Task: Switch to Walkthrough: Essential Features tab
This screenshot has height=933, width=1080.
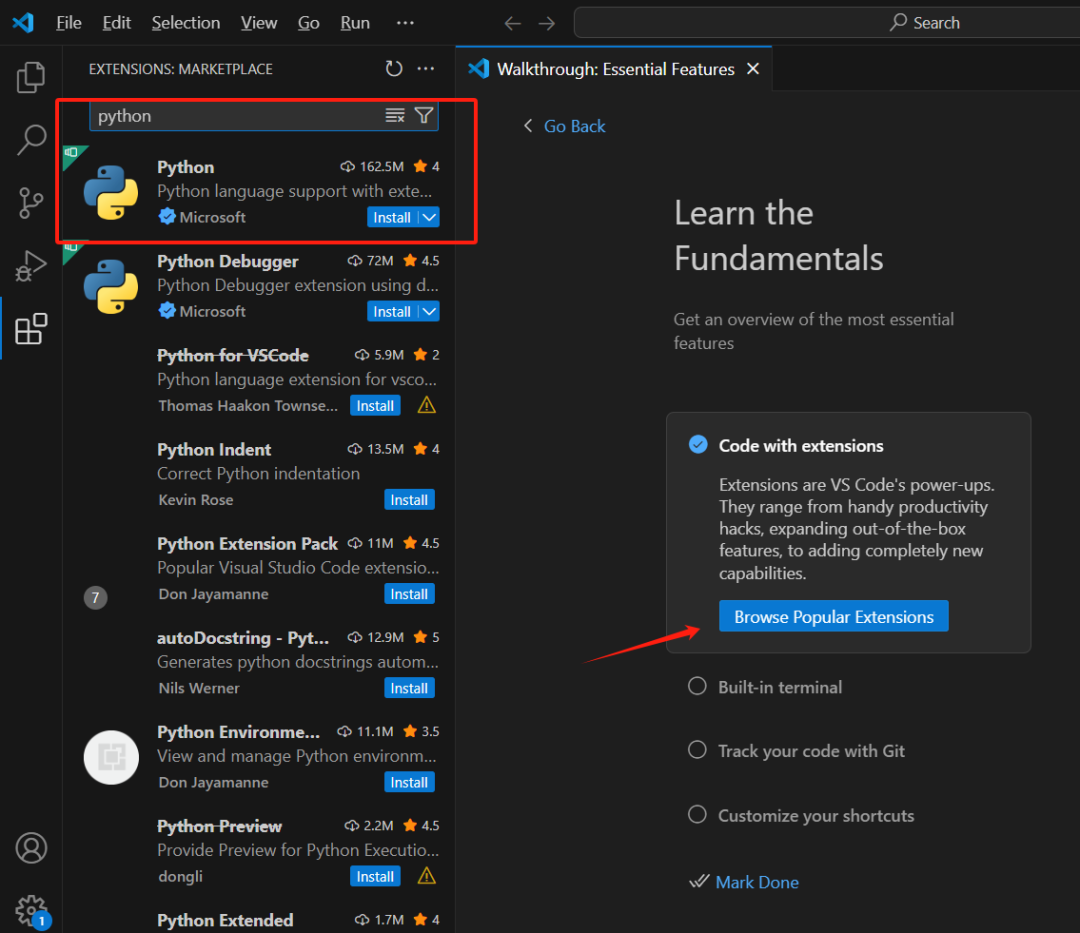Action: [615, 69]
